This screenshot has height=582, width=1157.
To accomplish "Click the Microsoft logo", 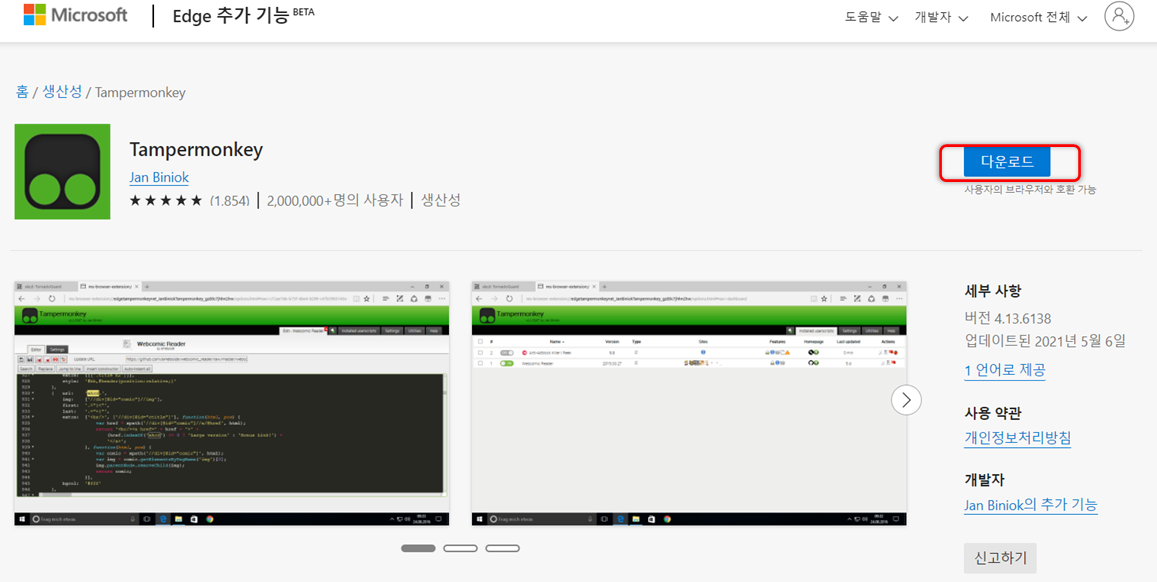I will point(75,15).
